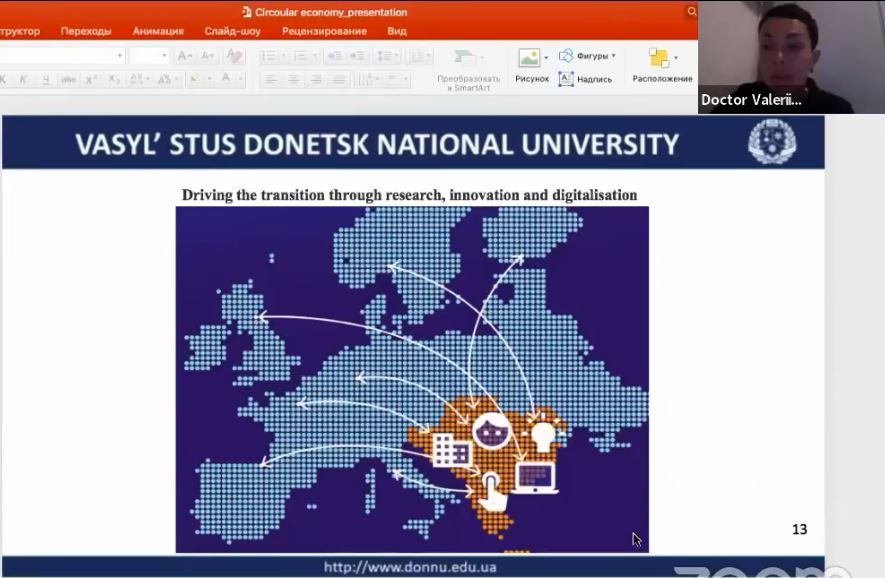Select the 'Driving the transition' heading text
Viewport: 885px width, 578px height.
pos(409,195)
